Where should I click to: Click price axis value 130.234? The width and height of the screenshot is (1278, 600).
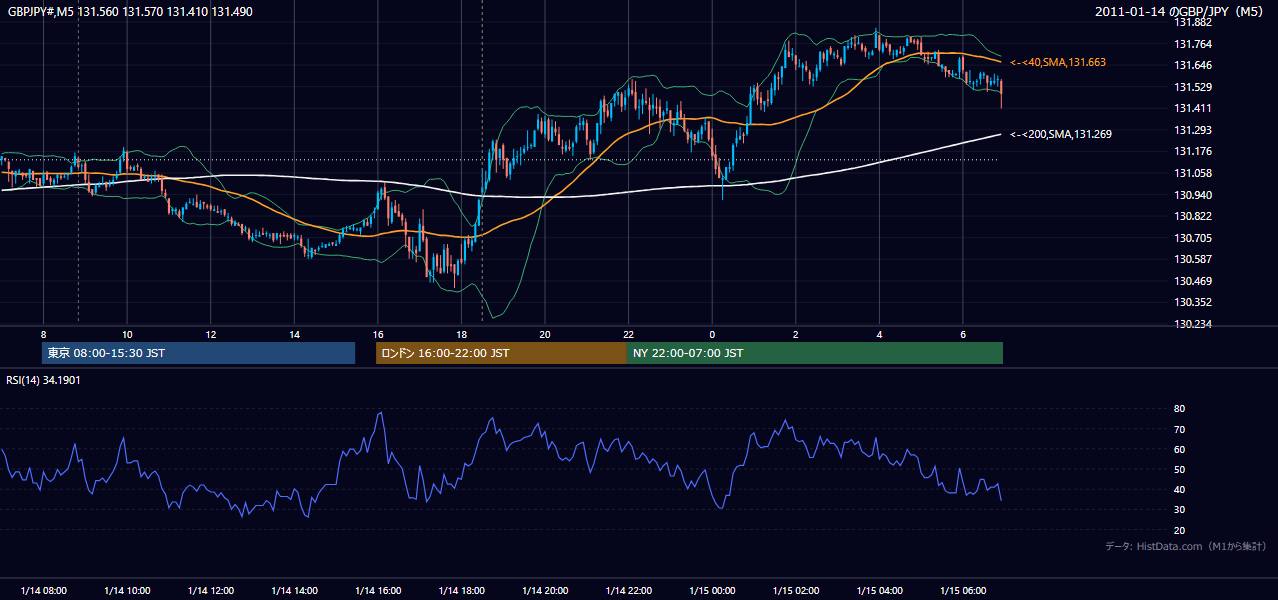pos(1192,324)
